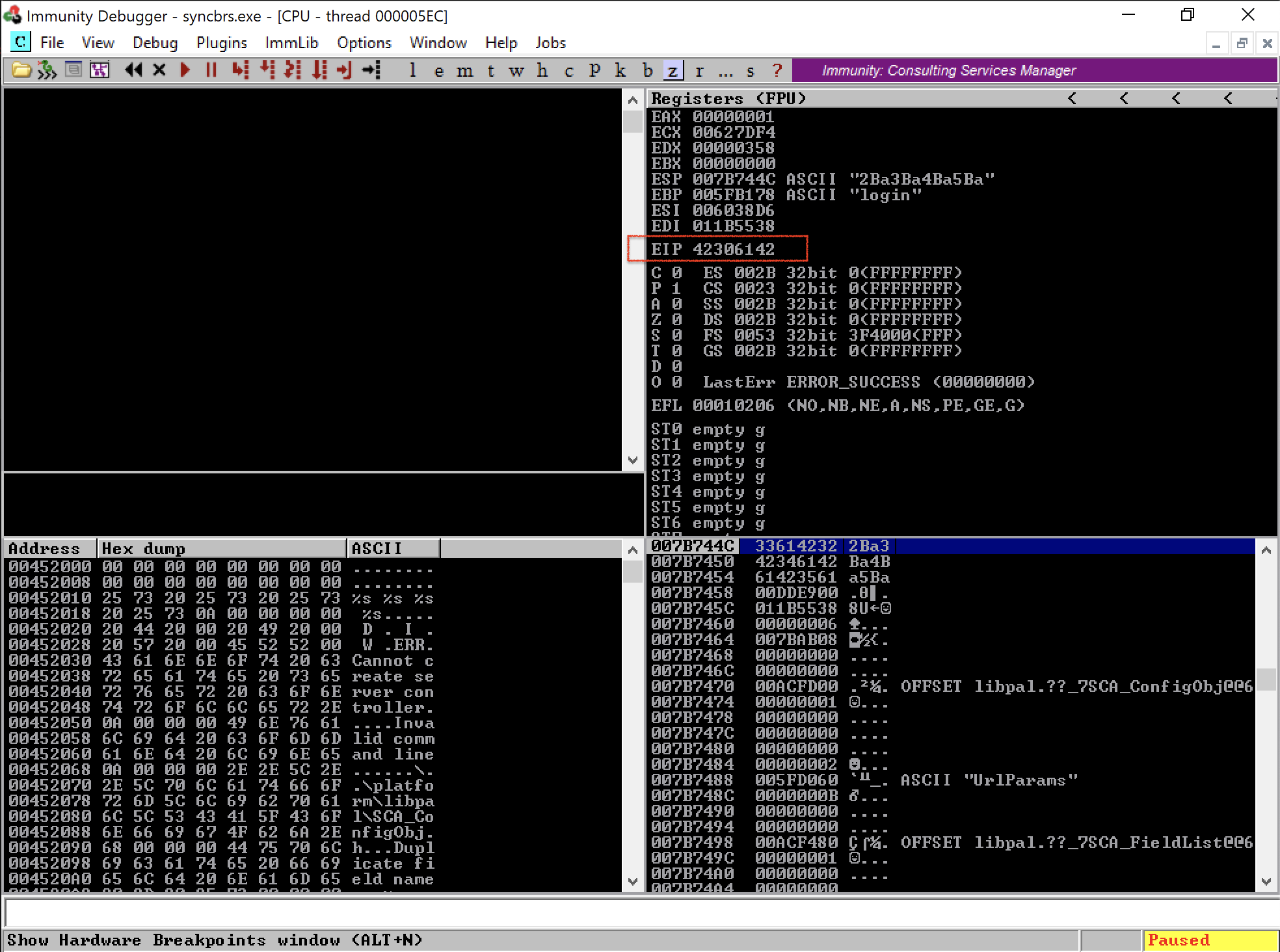Close the debugged program with the X icon

[x=159, y=70]
